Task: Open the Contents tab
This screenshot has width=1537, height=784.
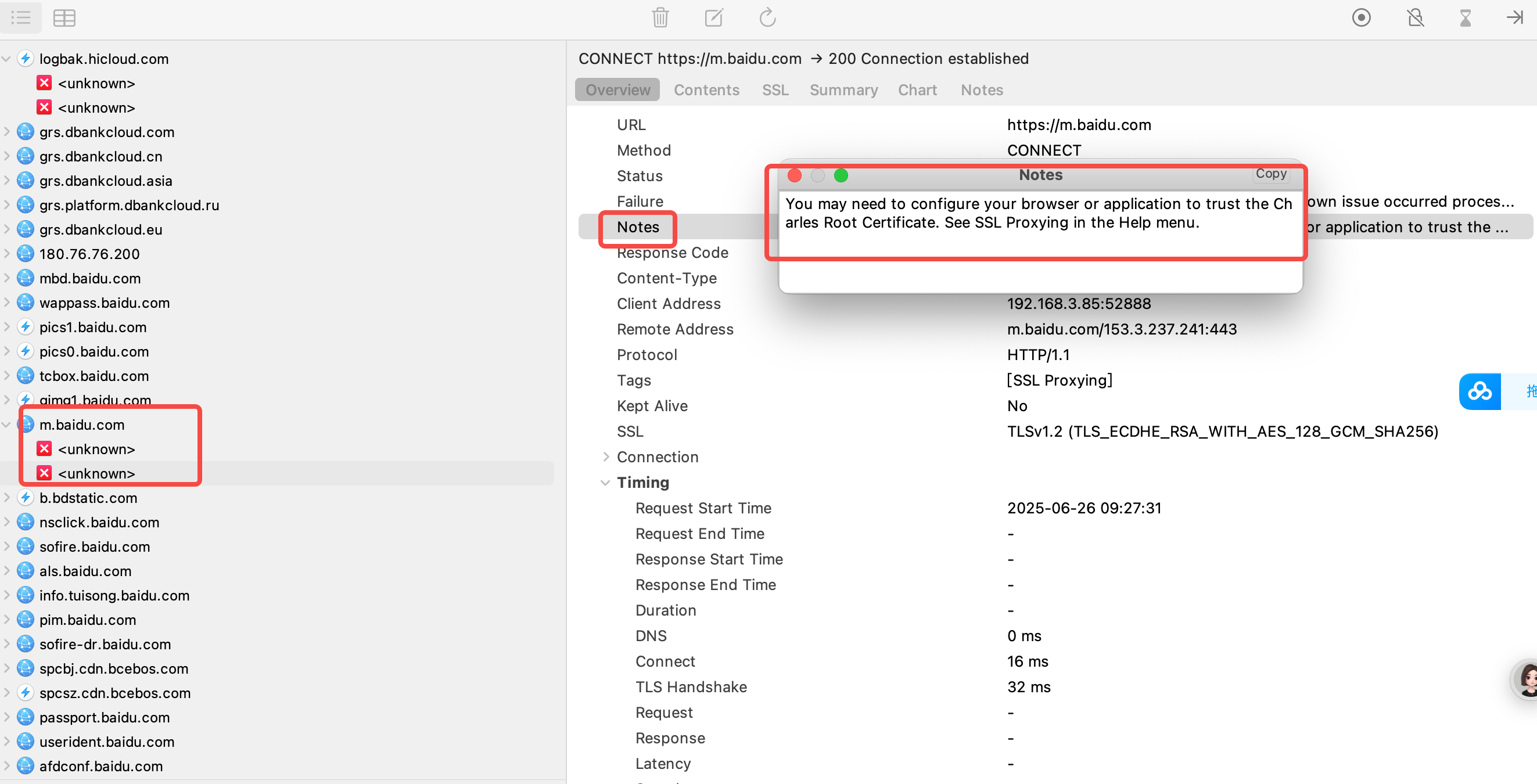Action: [x=706, y=90]
